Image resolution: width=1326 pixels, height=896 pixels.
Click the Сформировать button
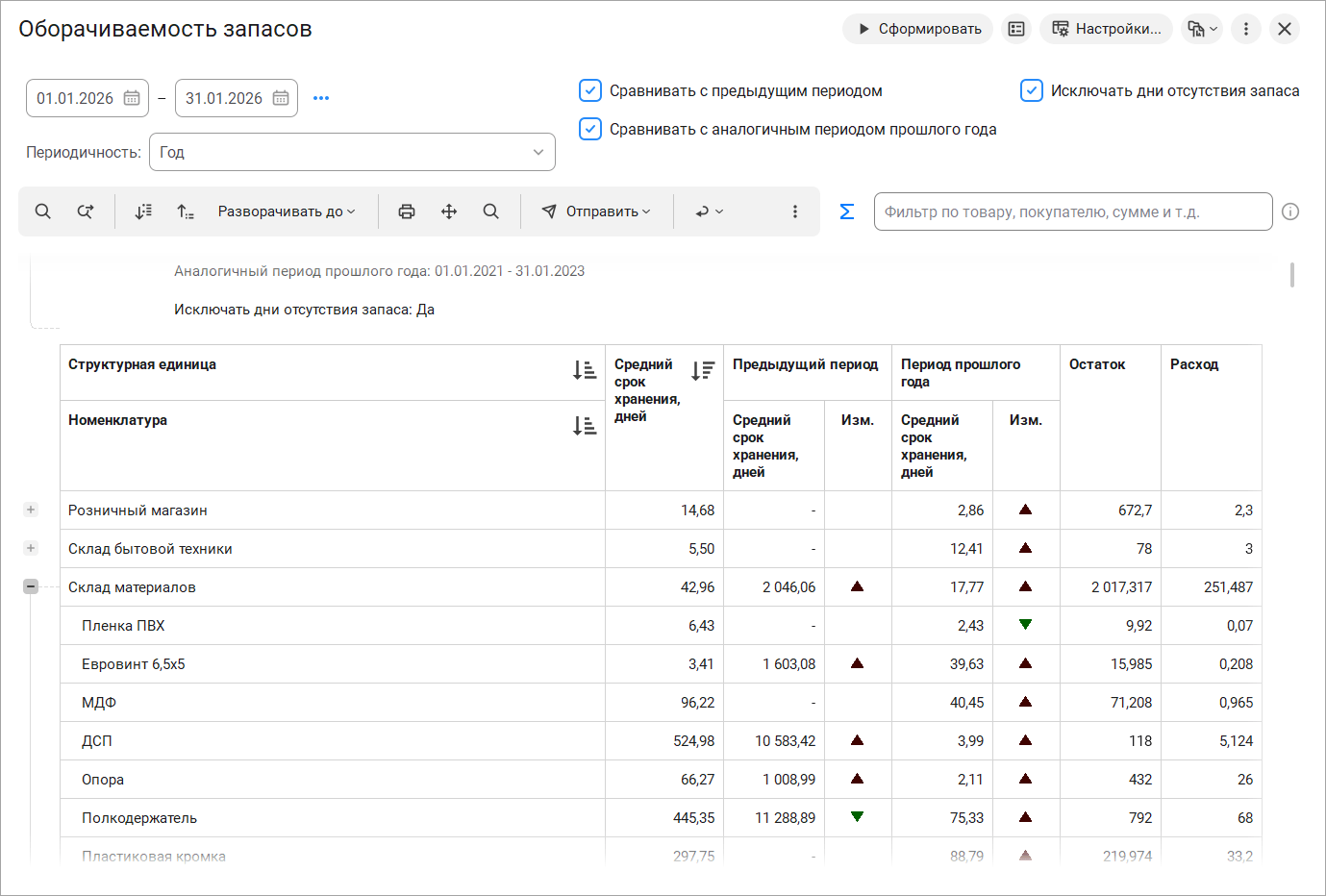(x=918, y=29)
